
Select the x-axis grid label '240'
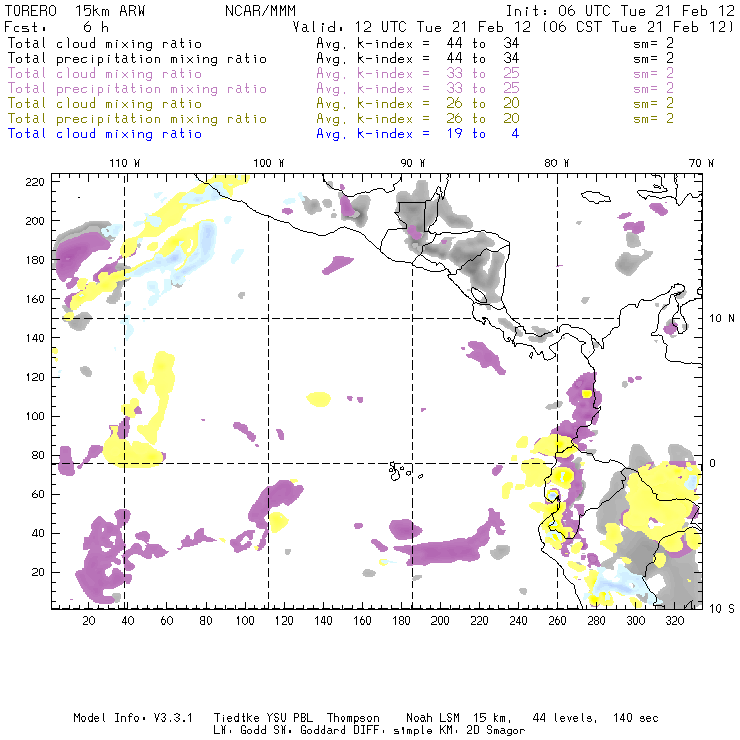[x=518, y=621]
